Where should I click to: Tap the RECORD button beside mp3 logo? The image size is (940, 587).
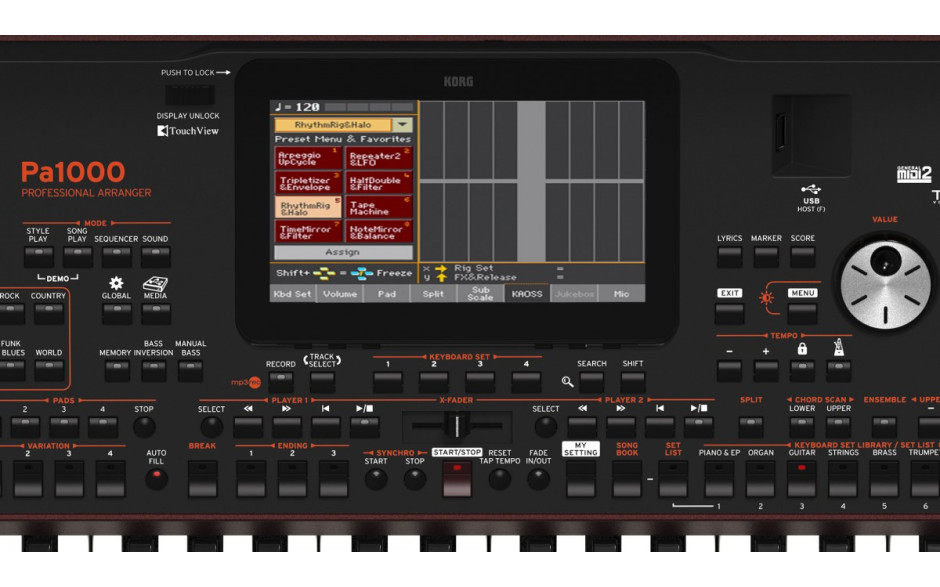(x=281, y=381)
